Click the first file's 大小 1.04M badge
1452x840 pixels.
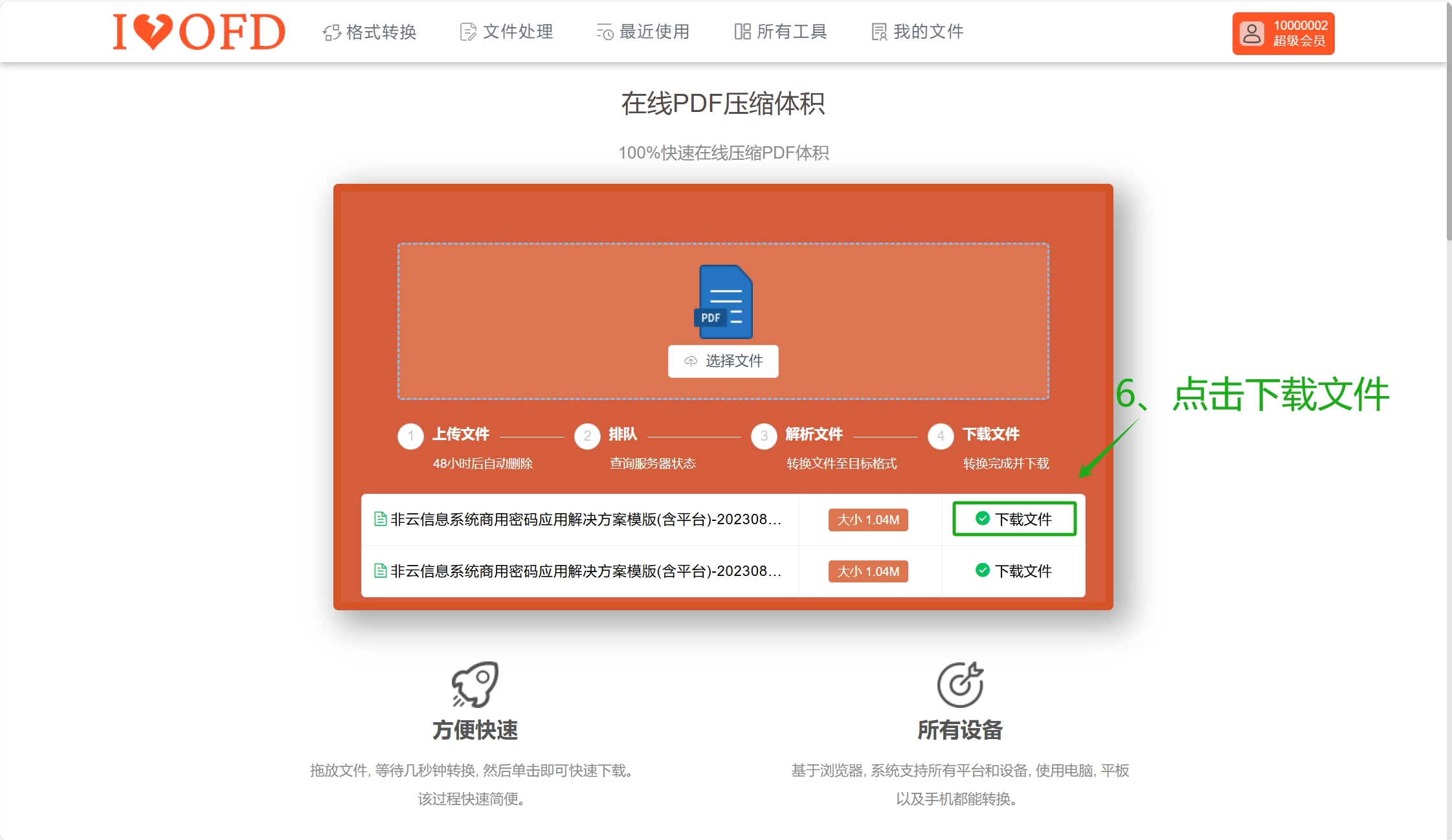pyautogui.click(x=868, y=520)
